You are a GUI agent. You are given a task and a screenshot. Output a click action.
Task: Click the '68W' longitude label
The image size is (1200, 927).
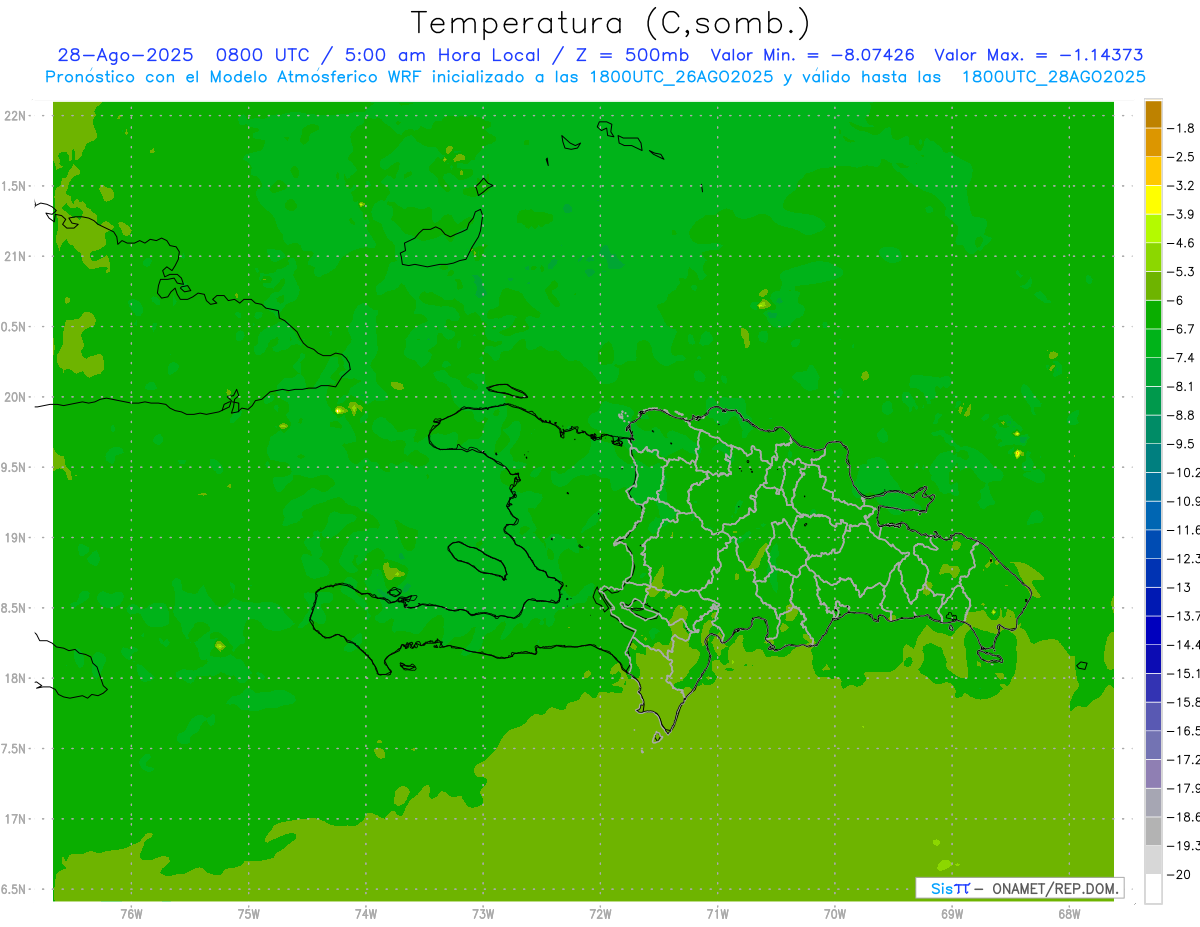1069,914
